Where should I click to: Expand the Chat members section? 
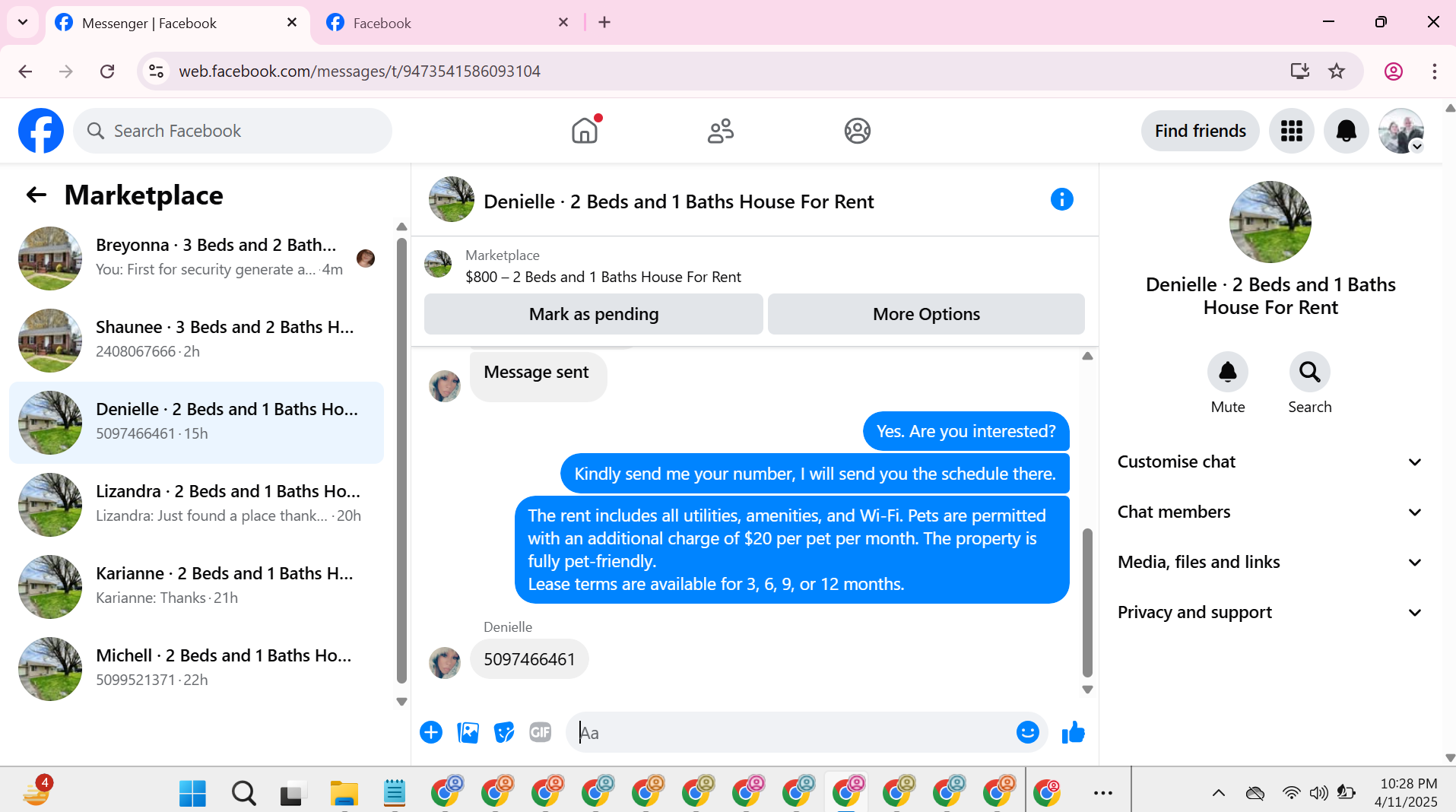1269,512
